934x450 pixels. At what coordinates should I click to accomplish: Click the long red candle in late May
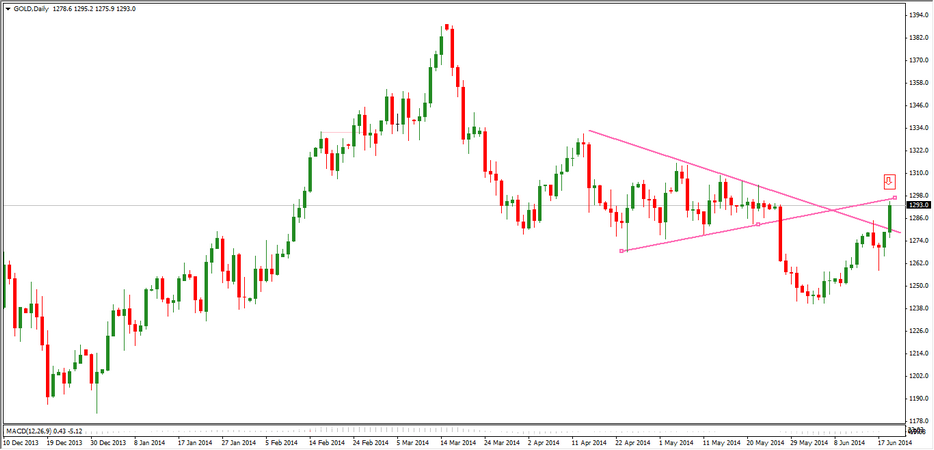coord(780,236)
